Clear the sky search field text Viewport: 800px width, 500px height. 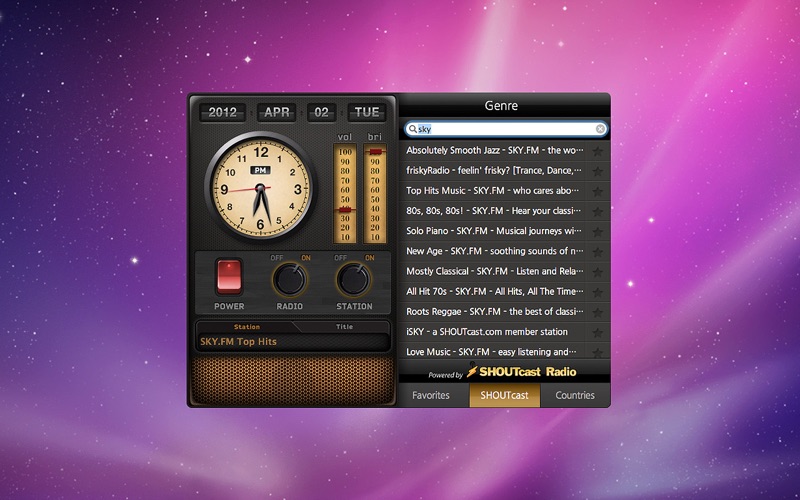(600, 129)
